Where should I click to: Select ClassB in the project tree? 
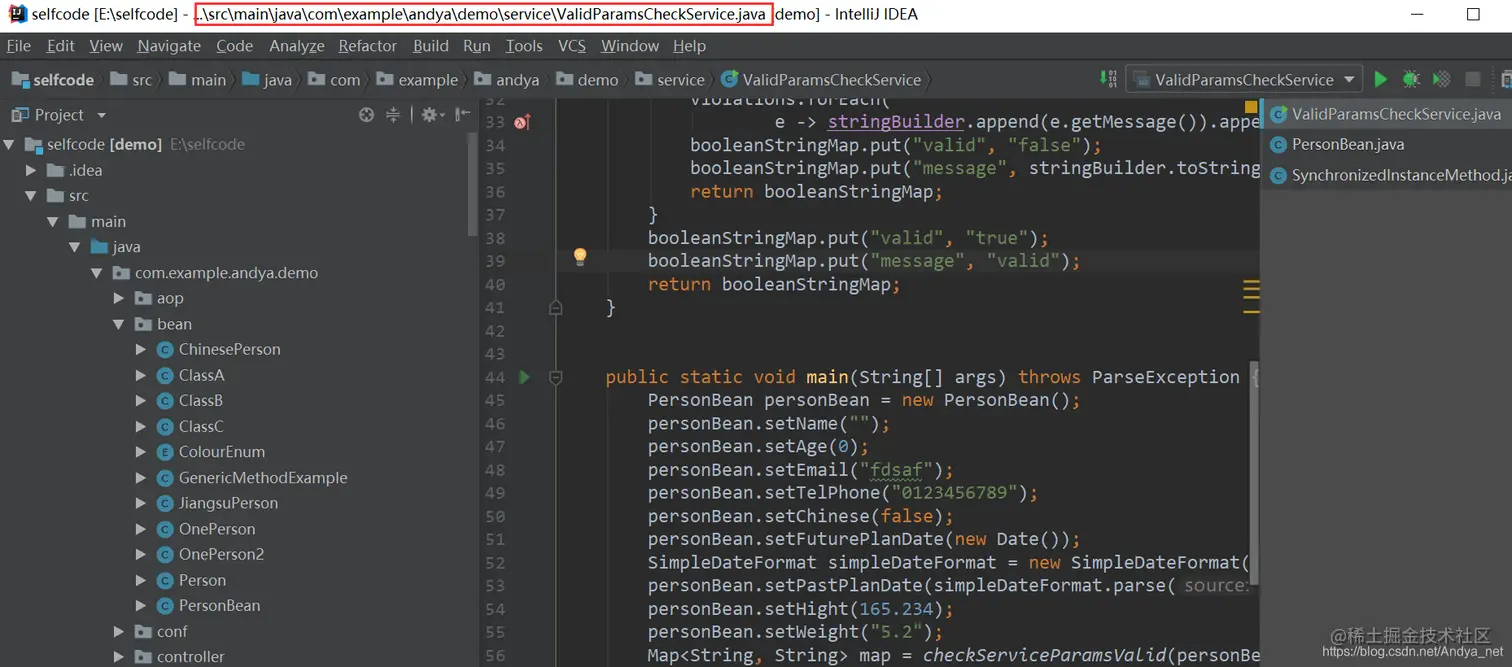point(201,401)
